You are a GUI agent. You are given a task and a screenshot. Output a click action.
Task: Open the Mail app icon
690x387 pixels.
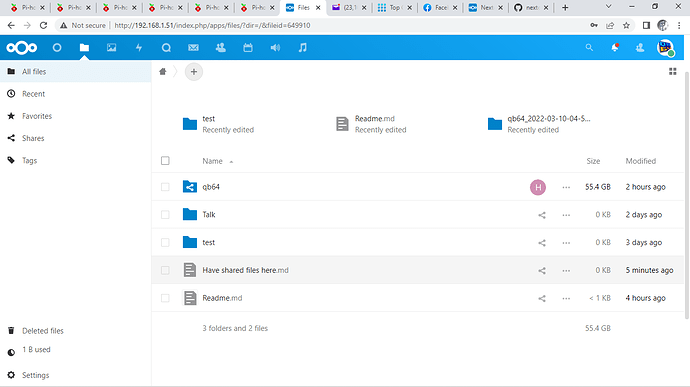pos(193,48)
